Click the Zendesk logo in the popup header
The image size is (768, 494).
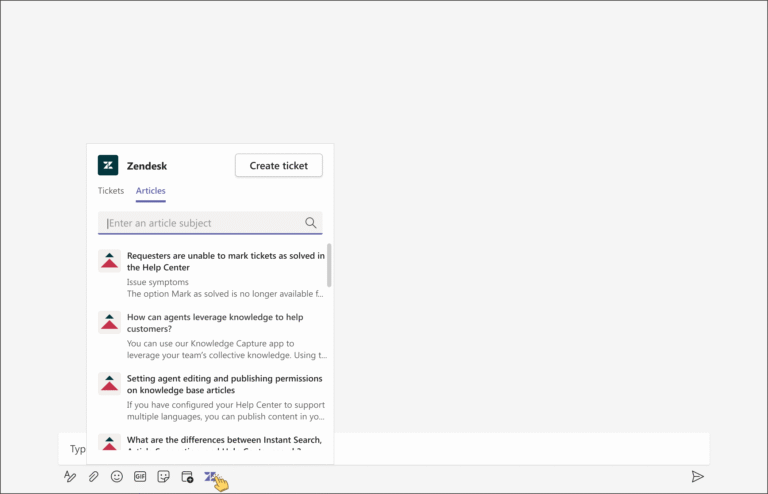108,165
